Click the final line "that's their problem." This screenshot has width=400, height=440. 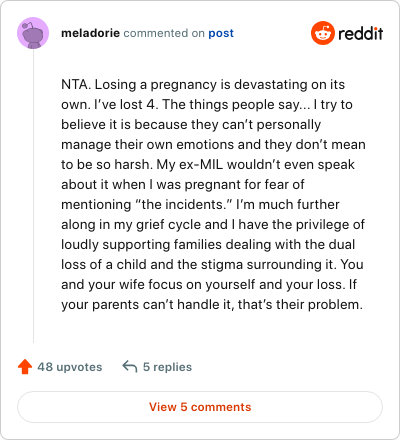[212, 305]
